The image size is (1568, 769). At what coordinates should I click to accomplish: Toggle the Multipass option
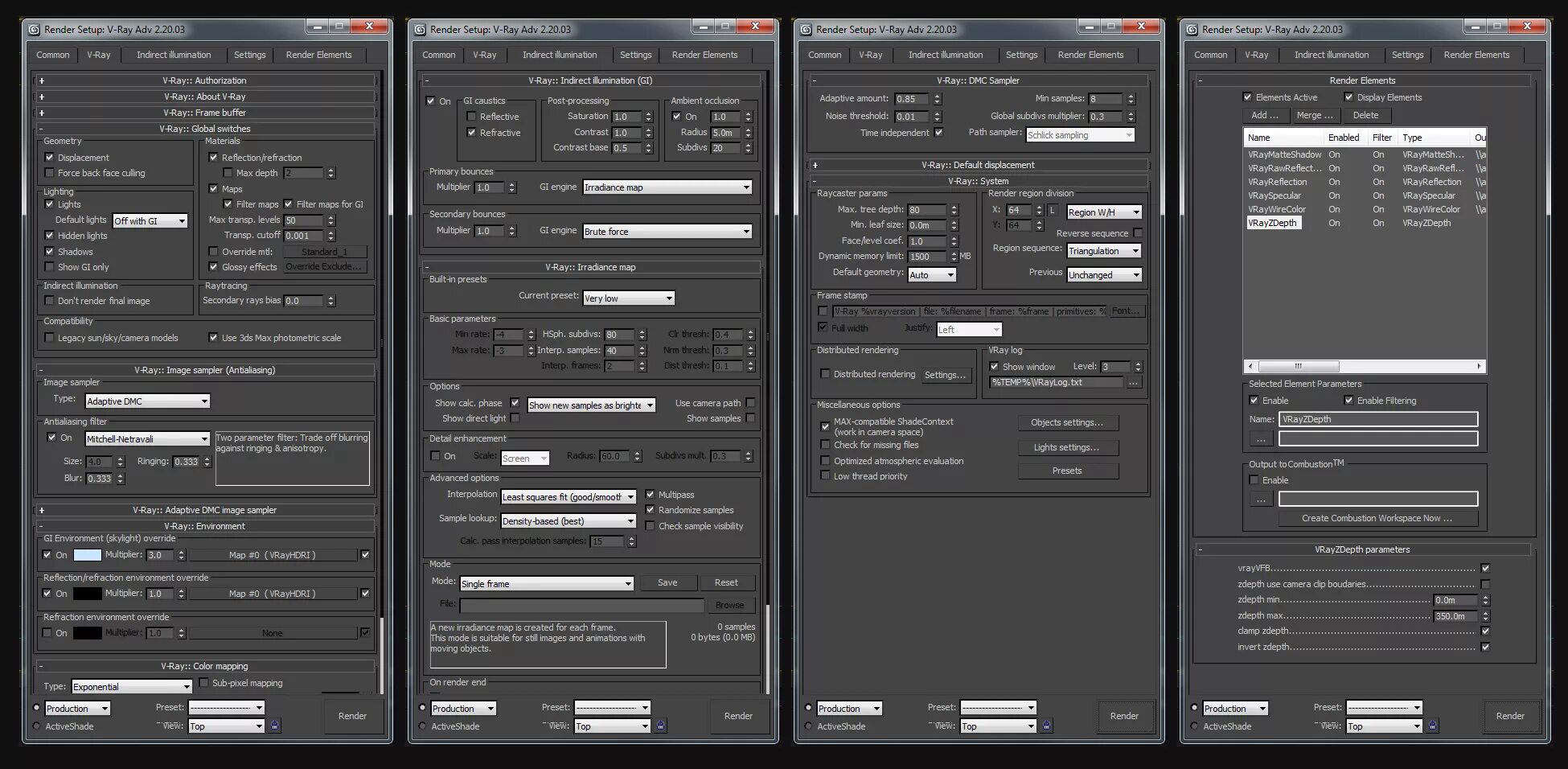(650, 495)
